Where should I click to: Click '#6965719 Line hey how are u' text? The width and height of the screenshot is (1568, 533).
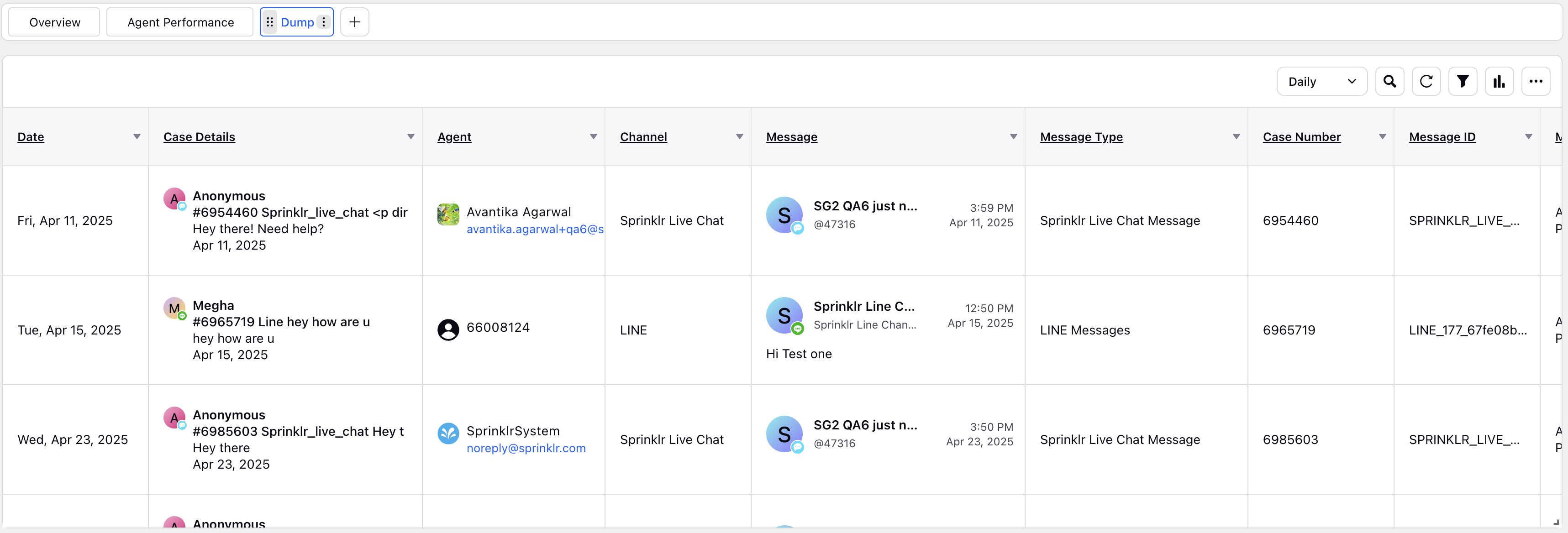click(x=281, y=322)
